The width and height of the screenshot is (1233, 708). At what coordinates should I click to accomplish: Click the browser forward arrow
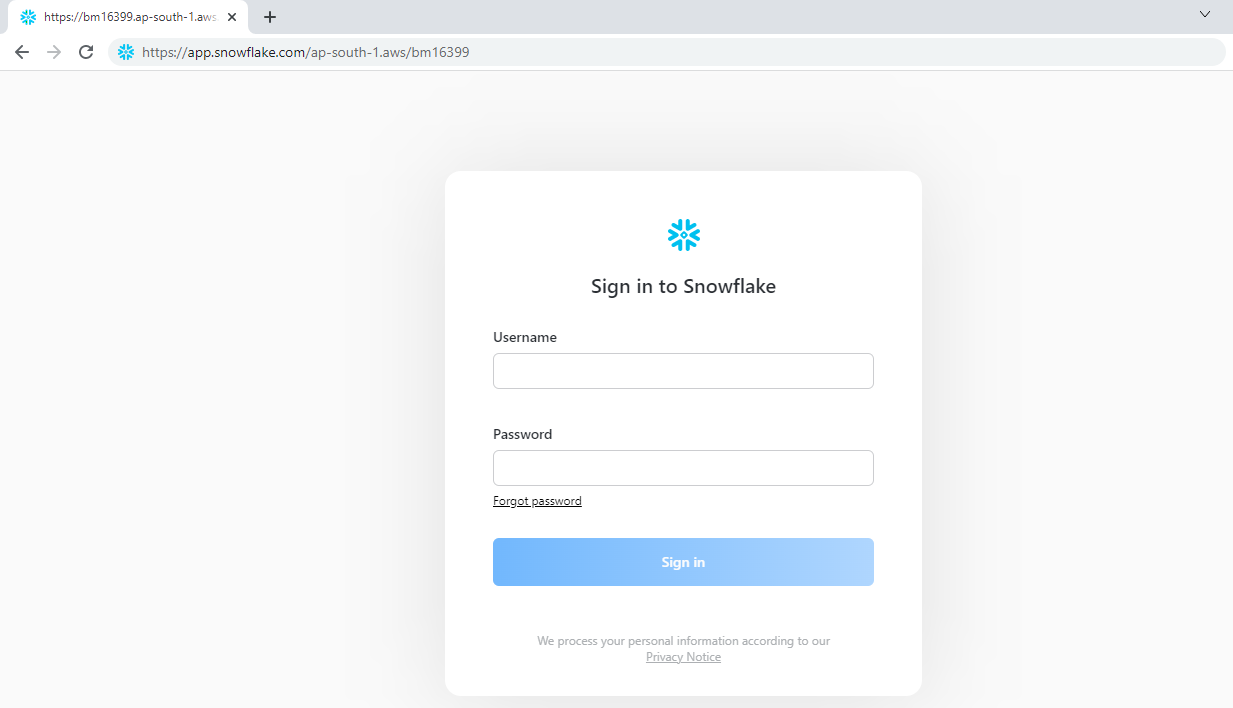click(x=54, y=52)
